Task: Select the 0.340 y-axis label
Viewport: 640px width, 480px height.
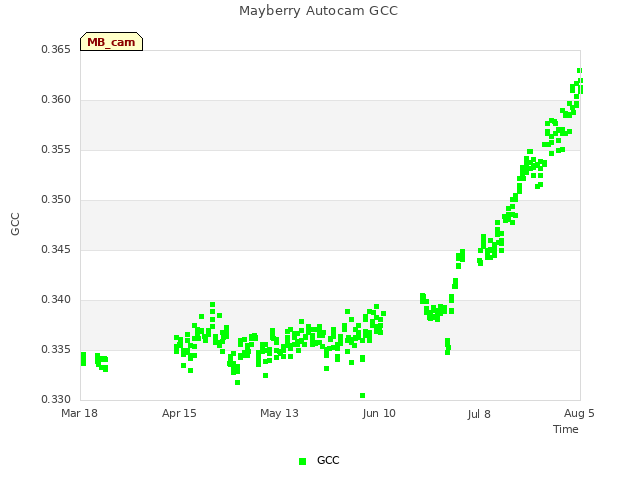Action: click(x=56, y=300)
